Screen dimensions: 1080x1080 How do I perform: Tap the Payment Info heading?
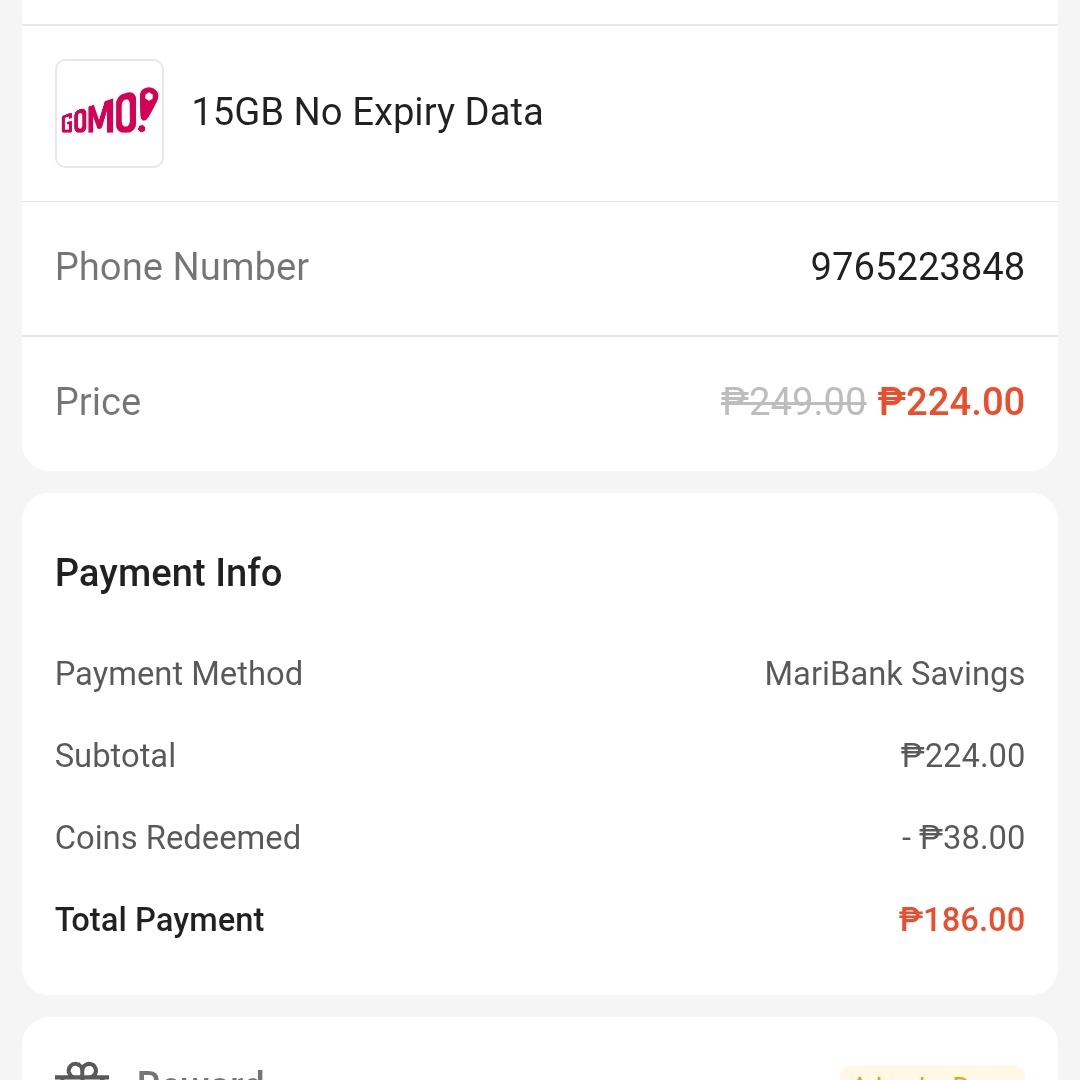pos(169,573)
